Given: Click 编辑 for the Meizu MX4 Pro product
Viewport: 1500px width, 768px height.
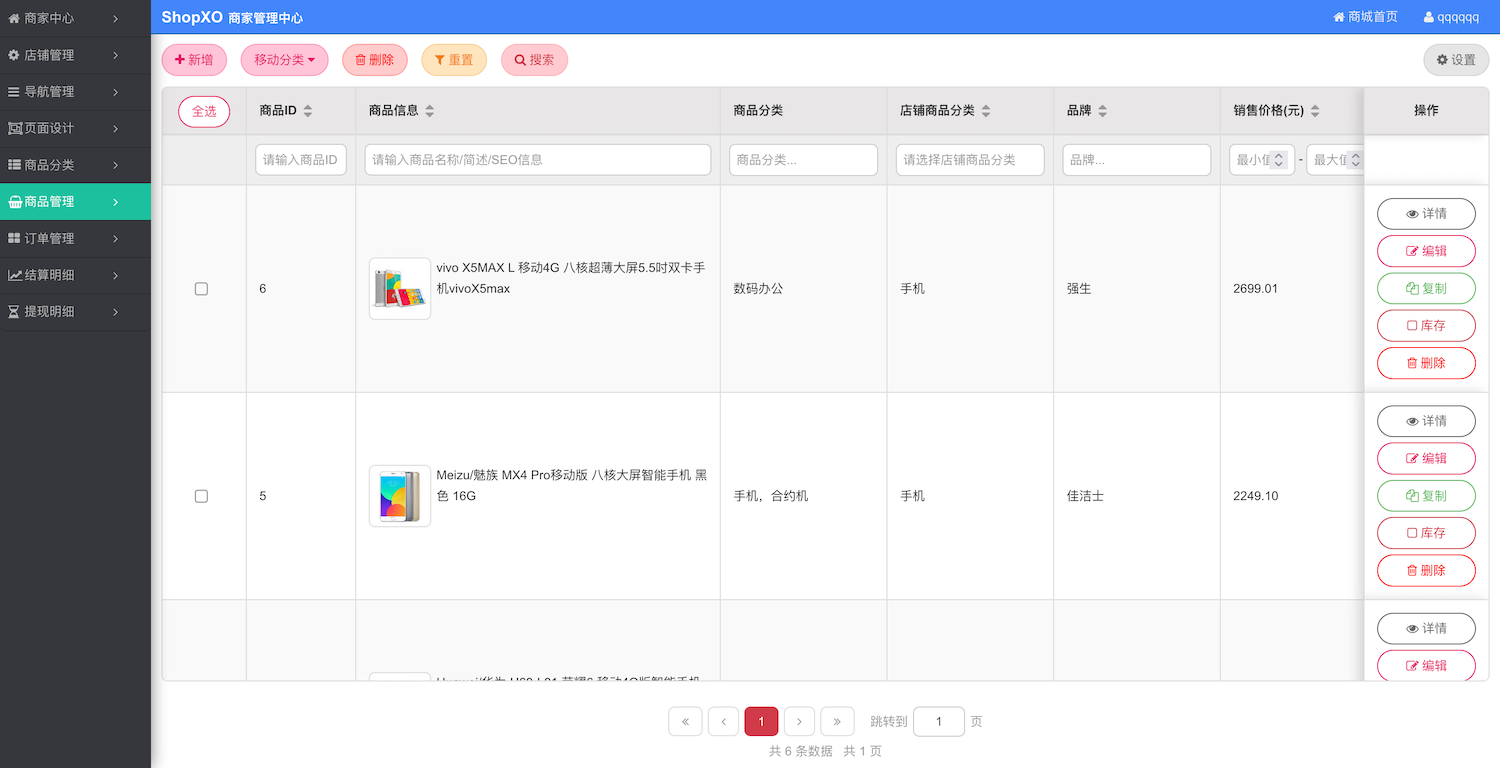Looking at the screenshot, I should coord(1426,458).
